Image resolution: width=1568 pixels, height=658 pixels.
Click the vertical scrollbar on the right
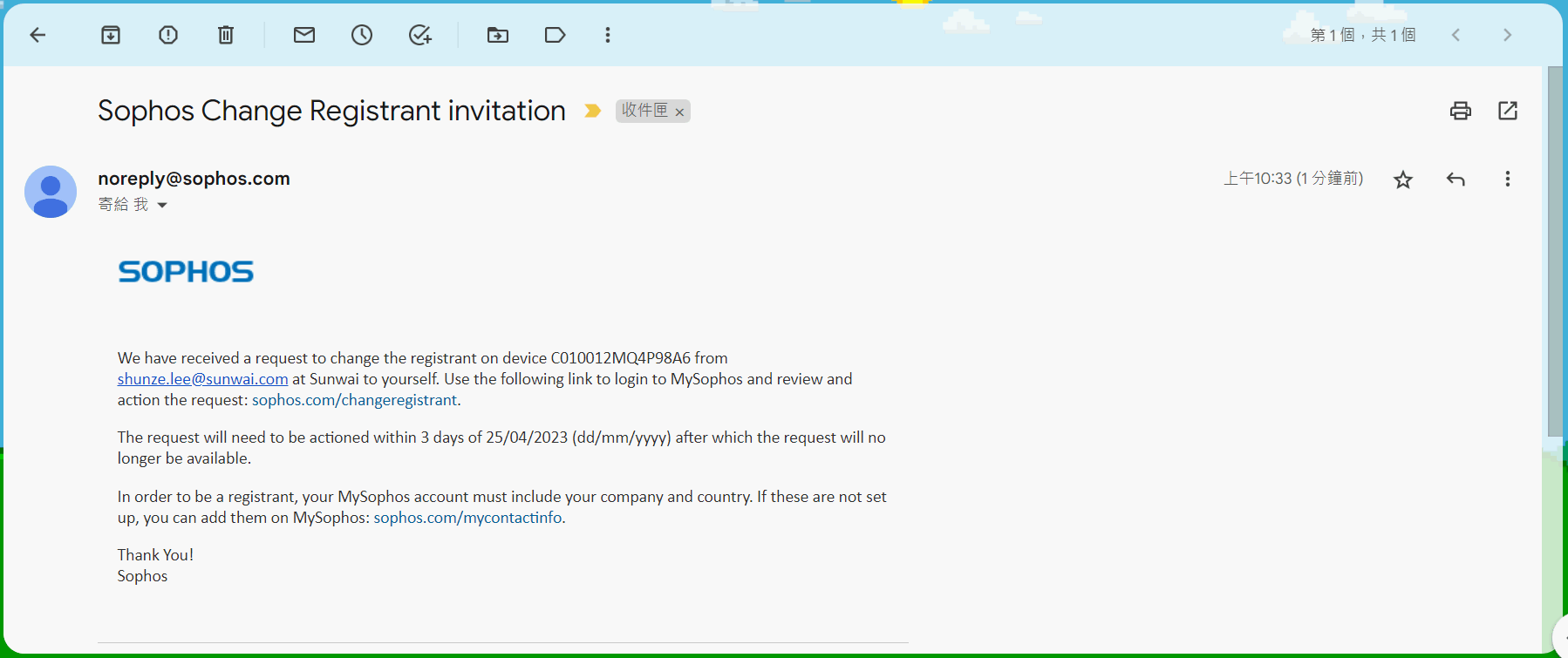(1555, 253)
